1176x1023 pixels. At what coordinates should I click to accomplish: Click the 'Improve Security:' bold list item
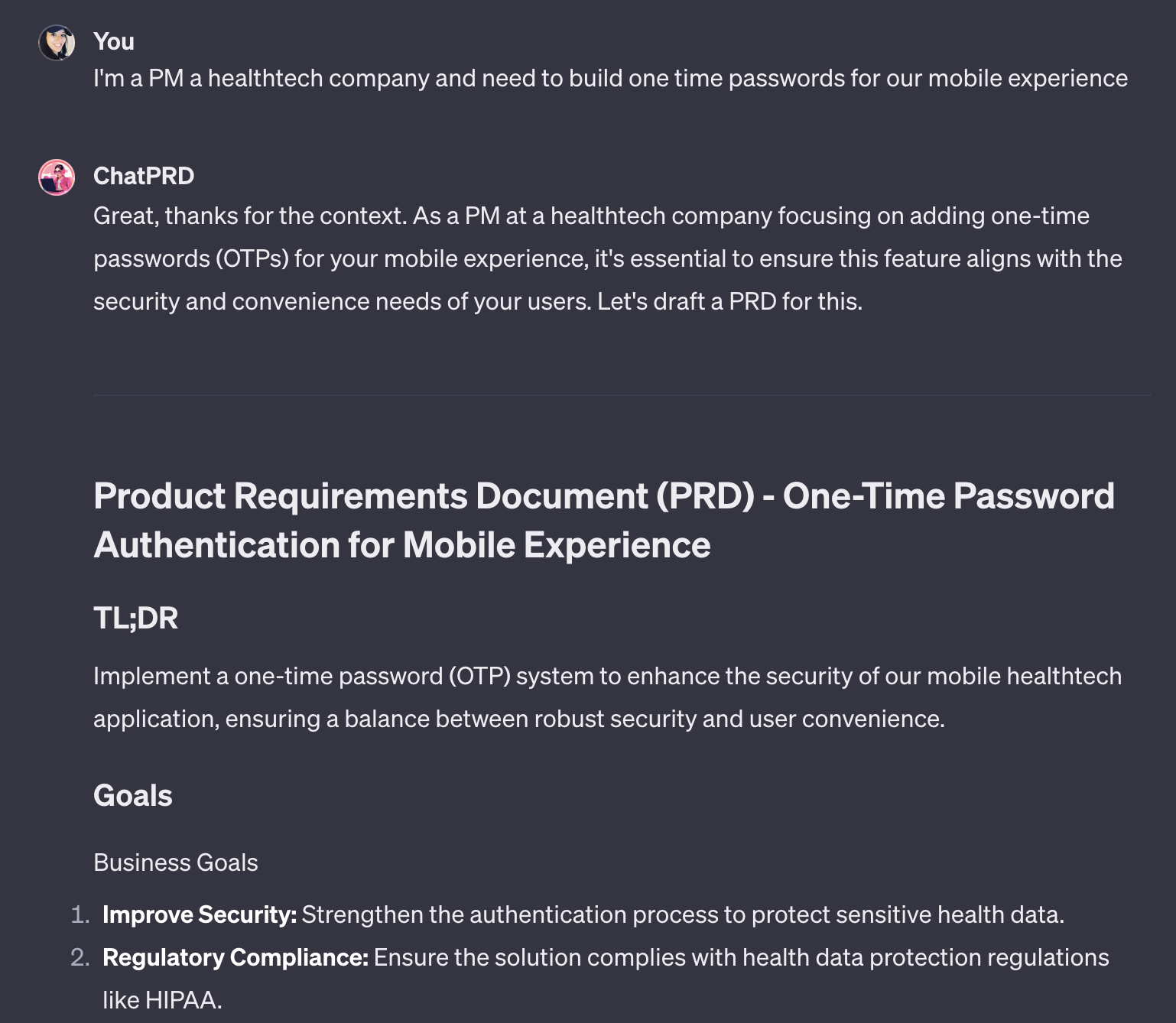200,914
